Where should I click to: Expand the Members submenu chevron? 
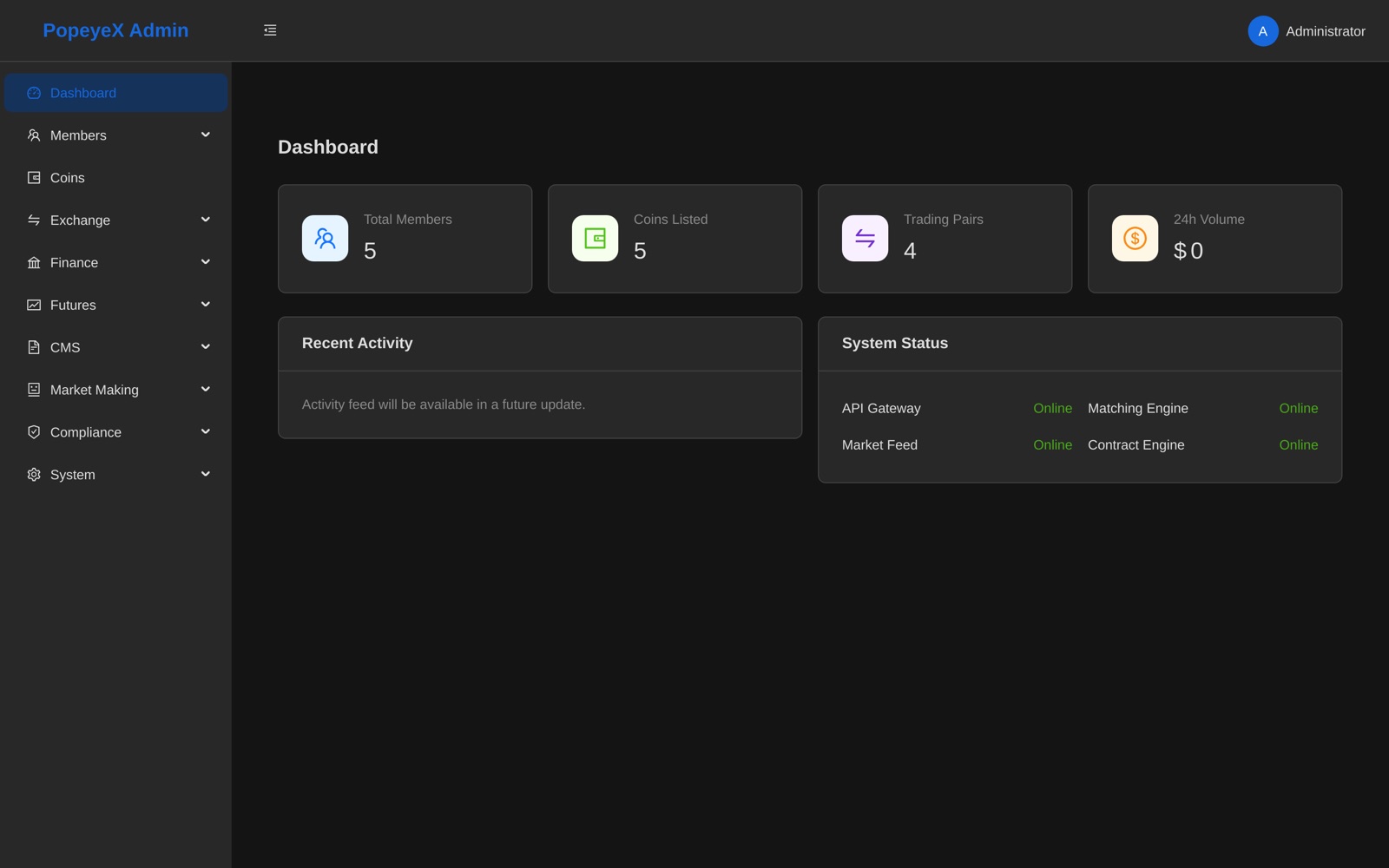point(206,135)
